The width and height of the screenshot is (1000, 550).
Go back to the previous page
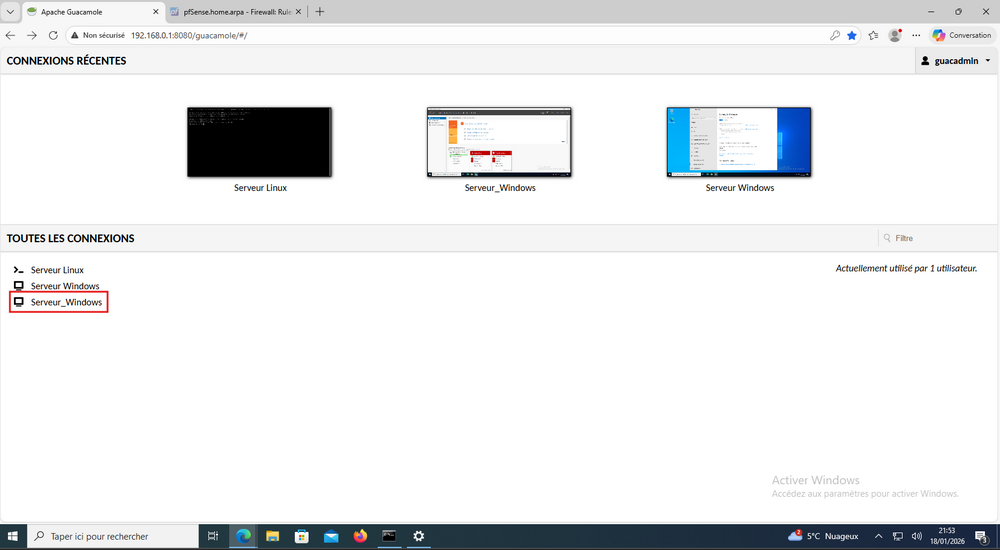[x=11, y=35]
